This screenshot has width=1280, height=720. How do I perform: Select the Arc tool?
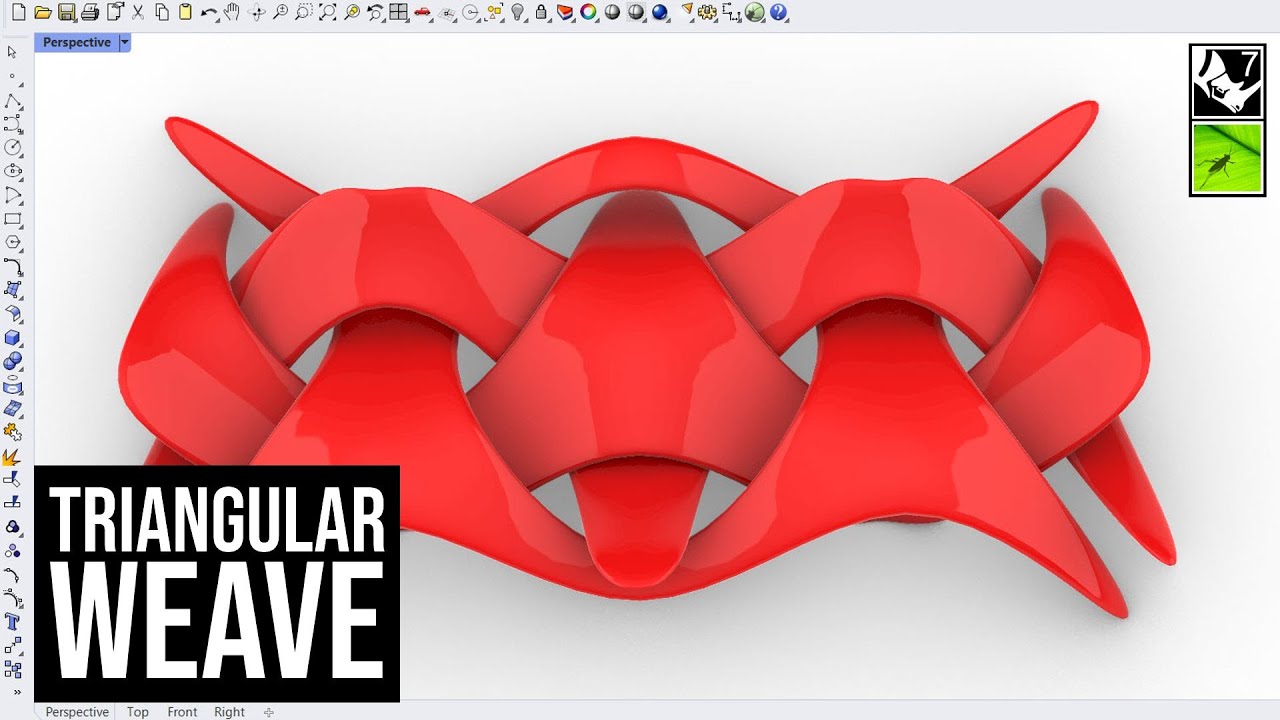[x=13, y=195]
